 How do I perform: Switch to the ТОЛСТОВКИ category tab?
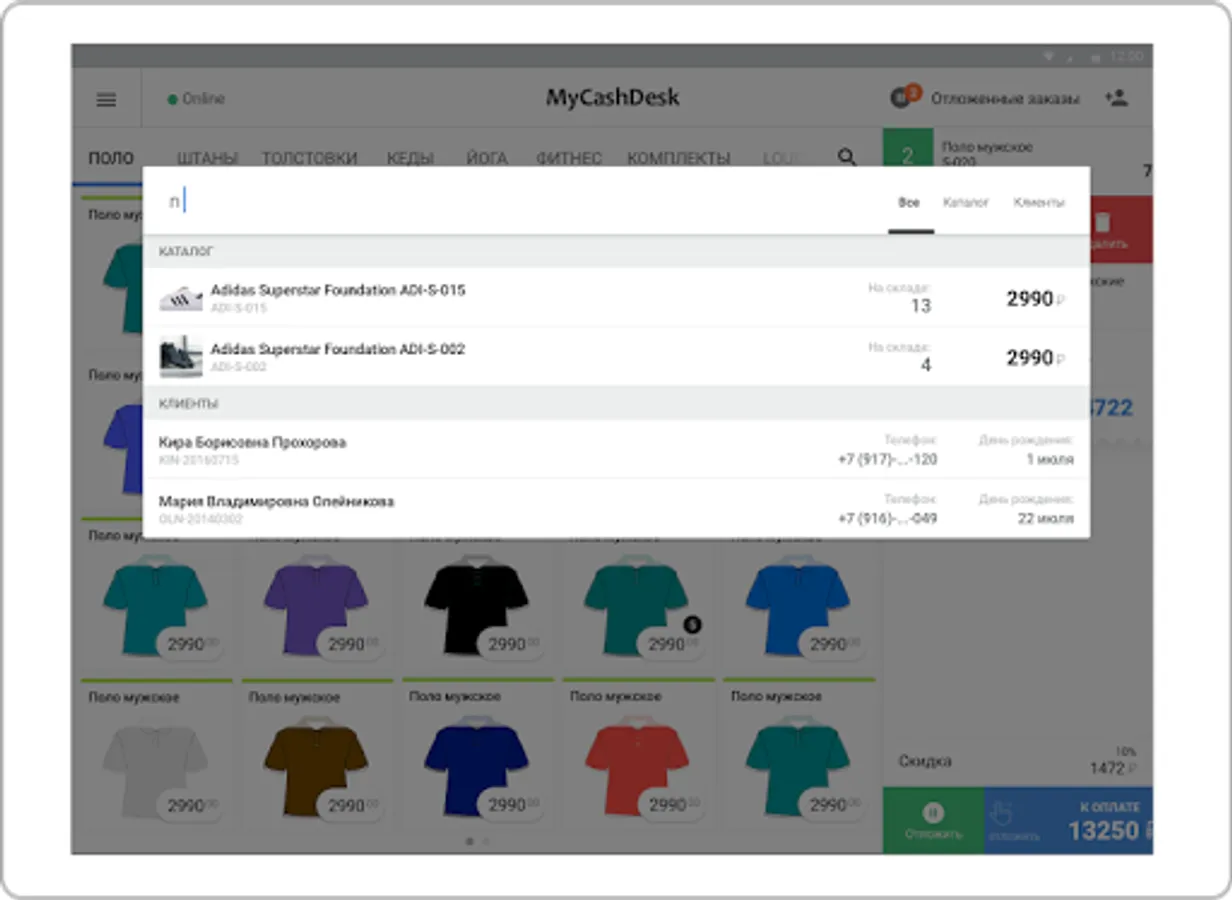[309, 158]
